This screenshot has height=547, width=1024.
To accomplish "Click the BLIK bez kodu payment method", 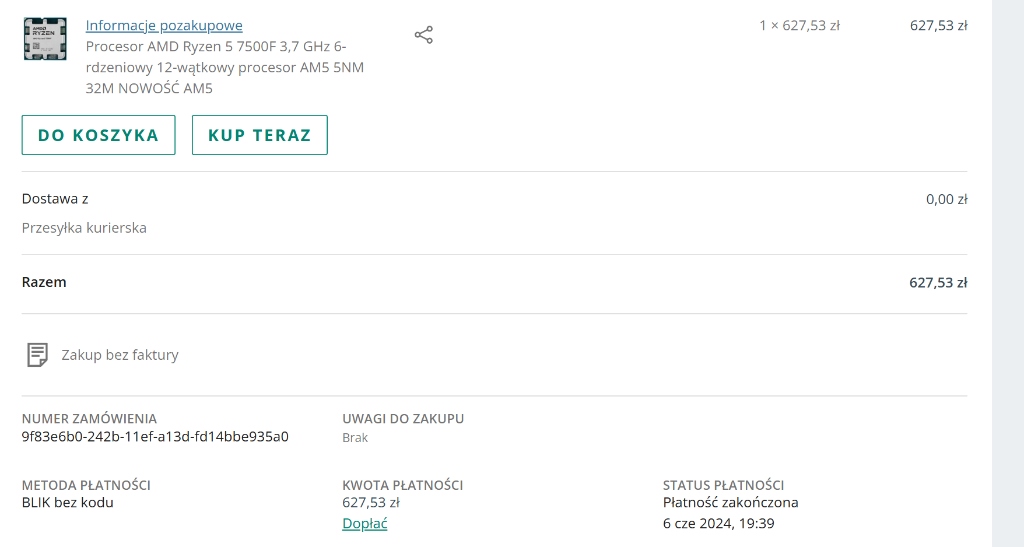I will tap(67, 502).
